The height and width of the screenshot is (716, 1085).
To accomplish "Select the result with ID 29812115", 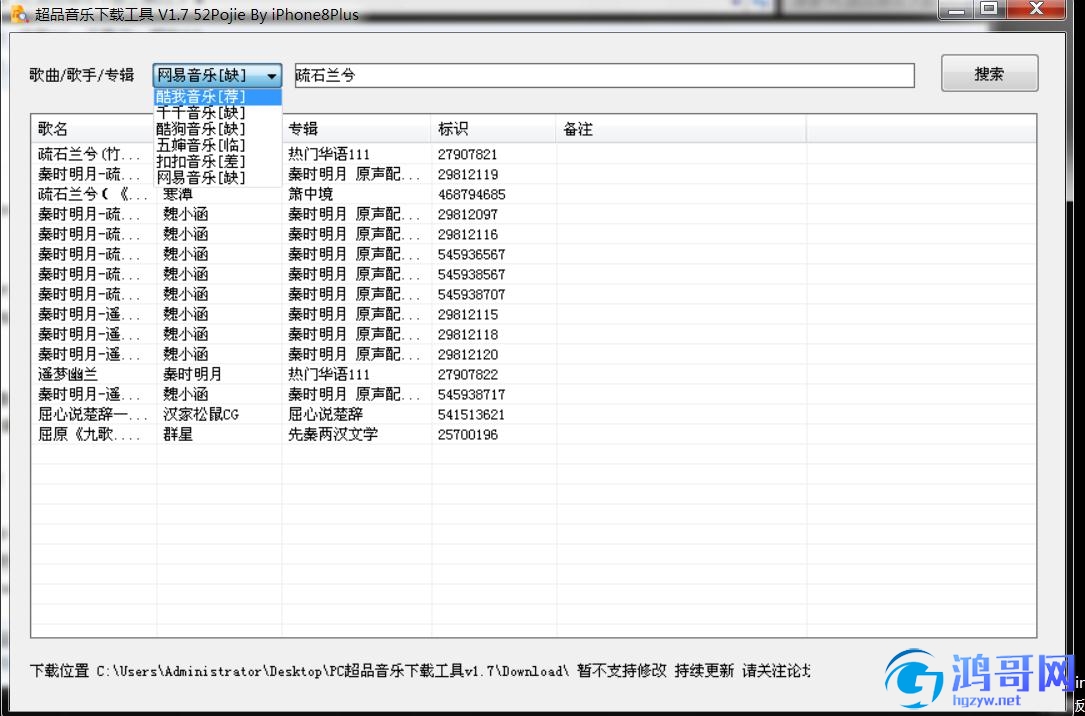I will tap(534, 315).
